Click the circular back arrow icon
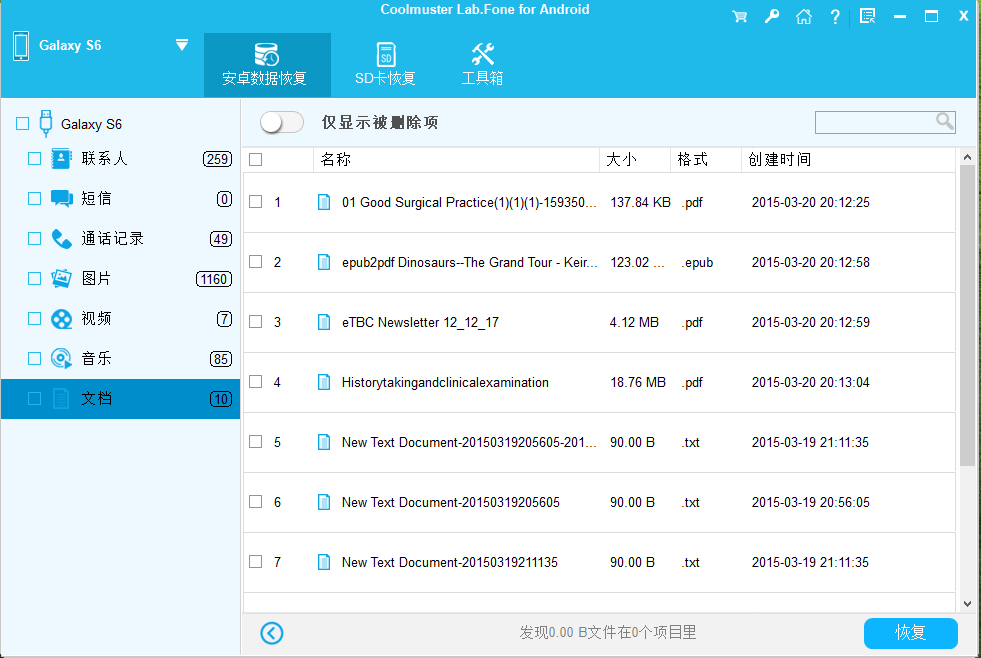The width and height of the screenshot is (981, 658). [272, 633]
